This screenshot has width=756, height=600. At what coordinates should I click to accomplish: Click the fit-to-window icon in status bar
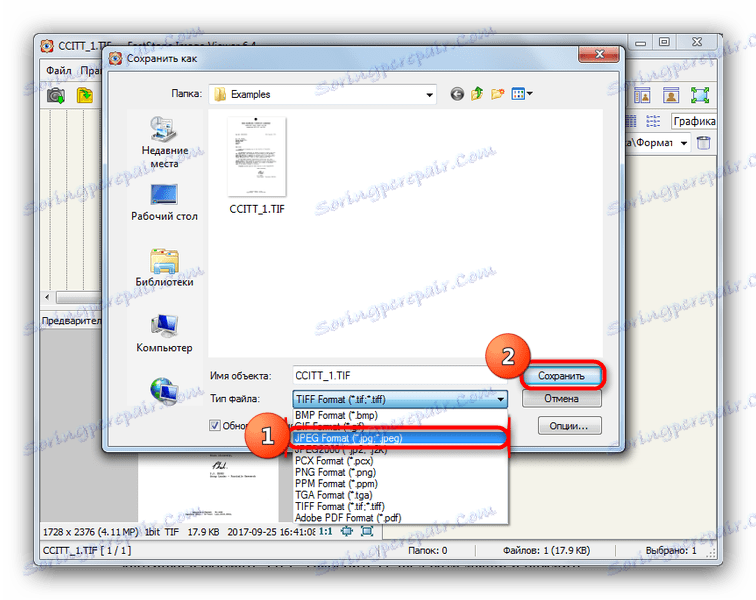point(367,531)
